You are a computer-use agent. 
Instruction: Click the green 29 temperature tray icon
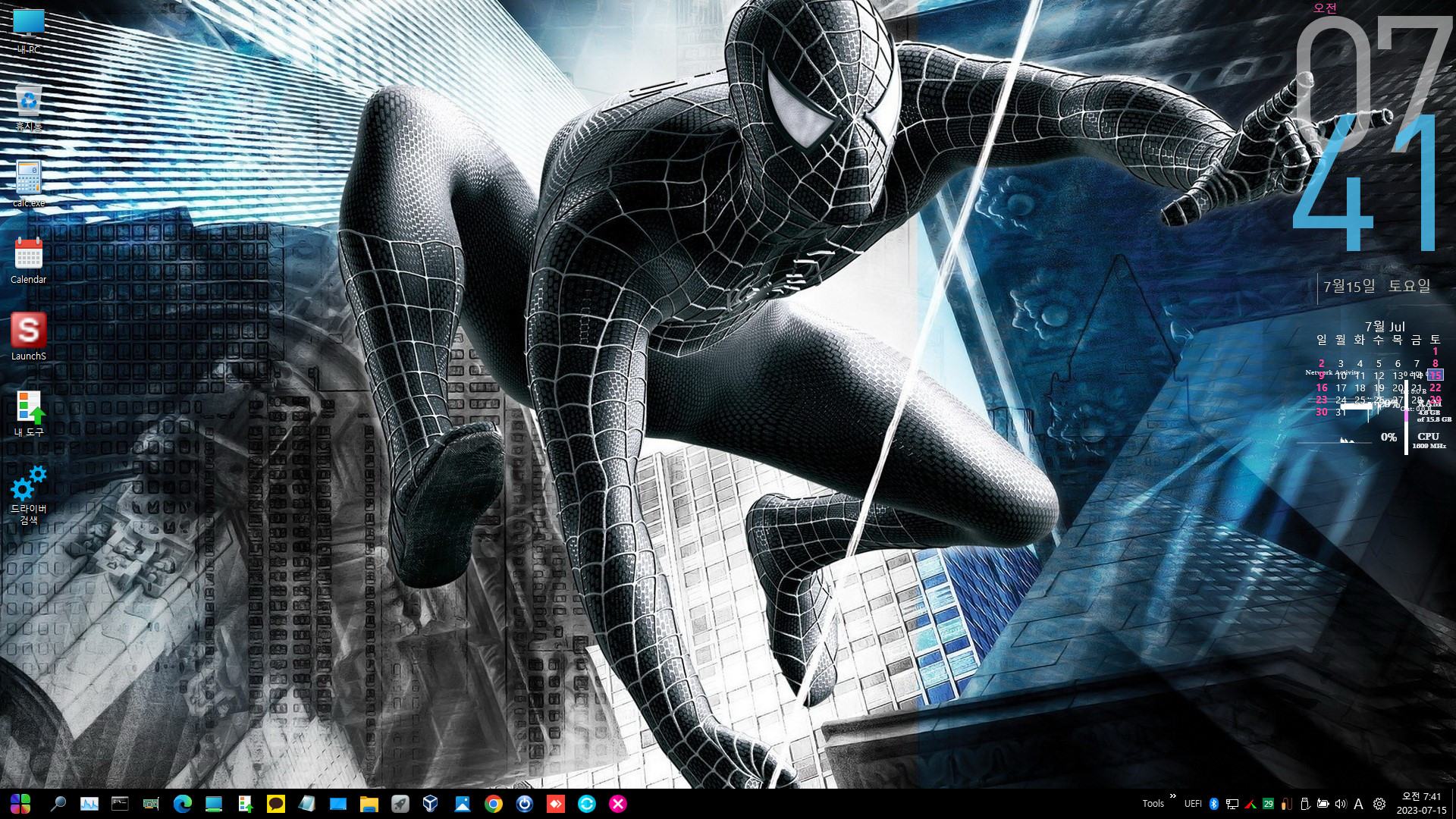point(1268,804)
